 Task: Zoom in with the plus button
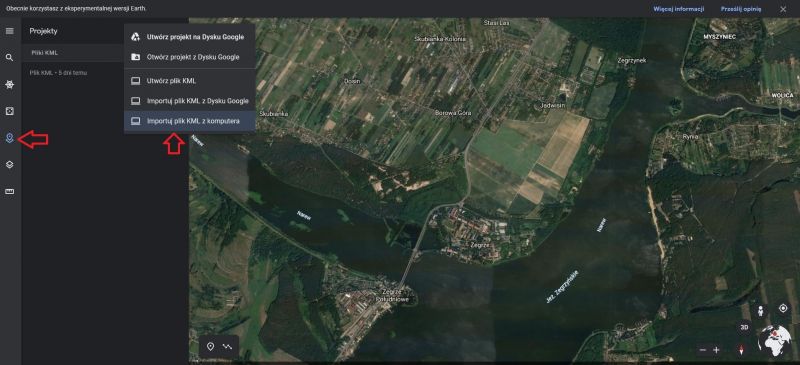pos(716,350)
